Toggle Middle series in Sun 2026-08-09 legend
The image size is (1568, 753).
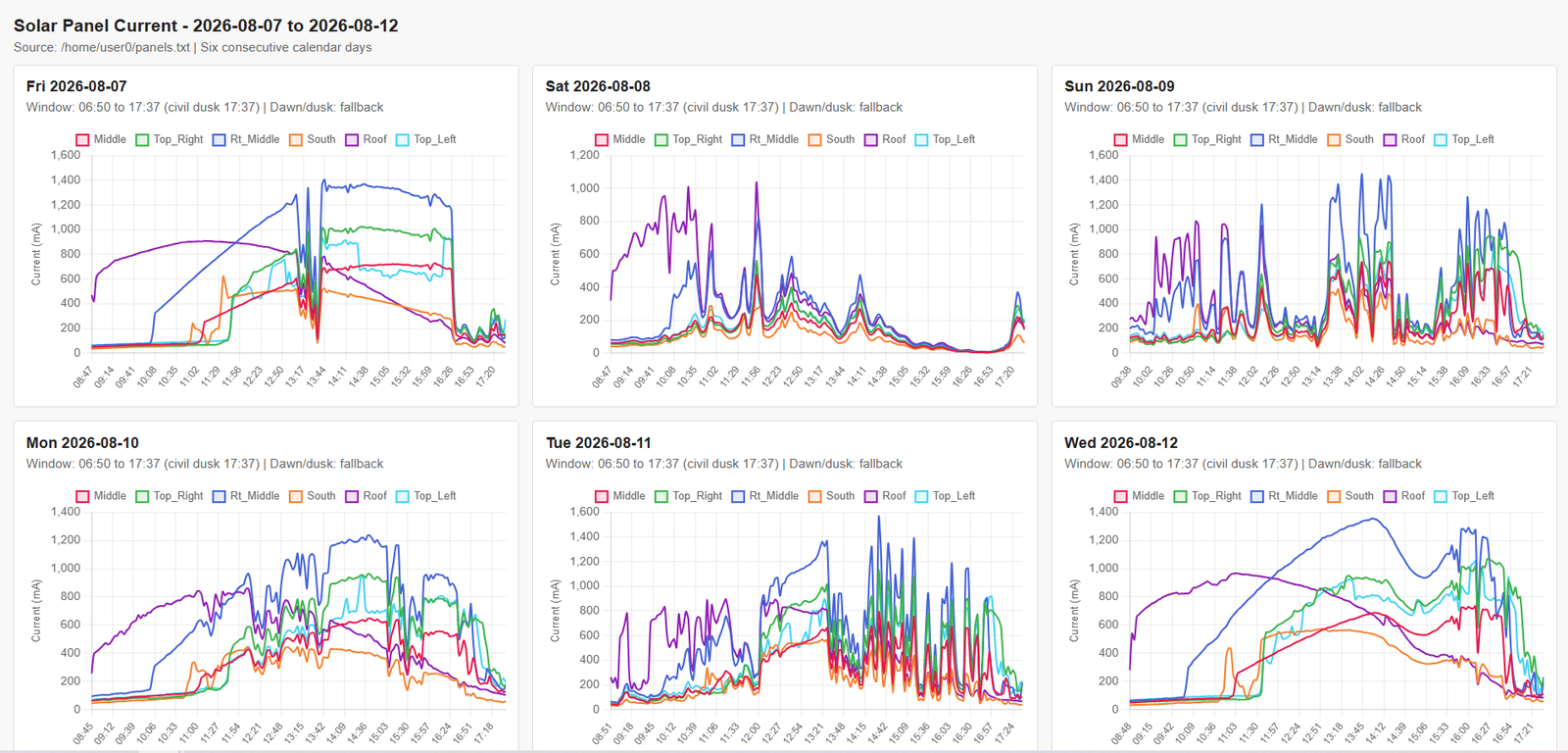[x=1140, y=139]
